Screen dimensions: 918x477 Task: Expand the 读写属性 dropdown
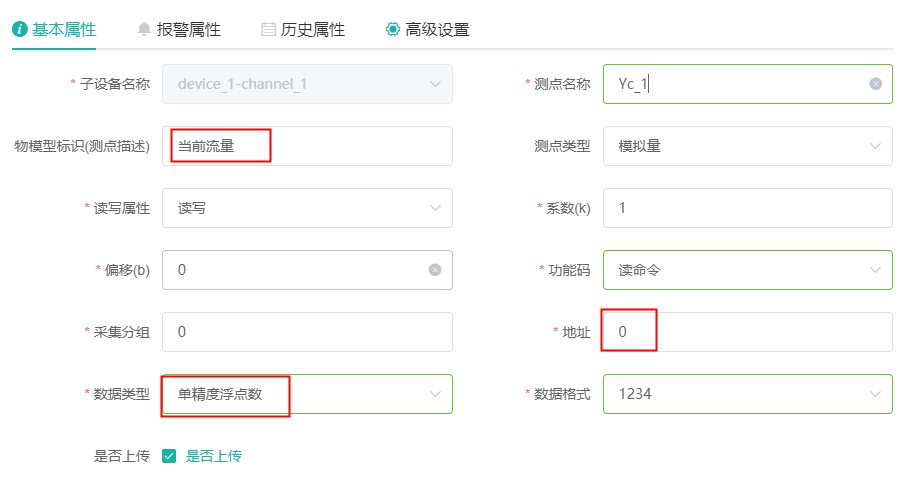tap(307, 208)
